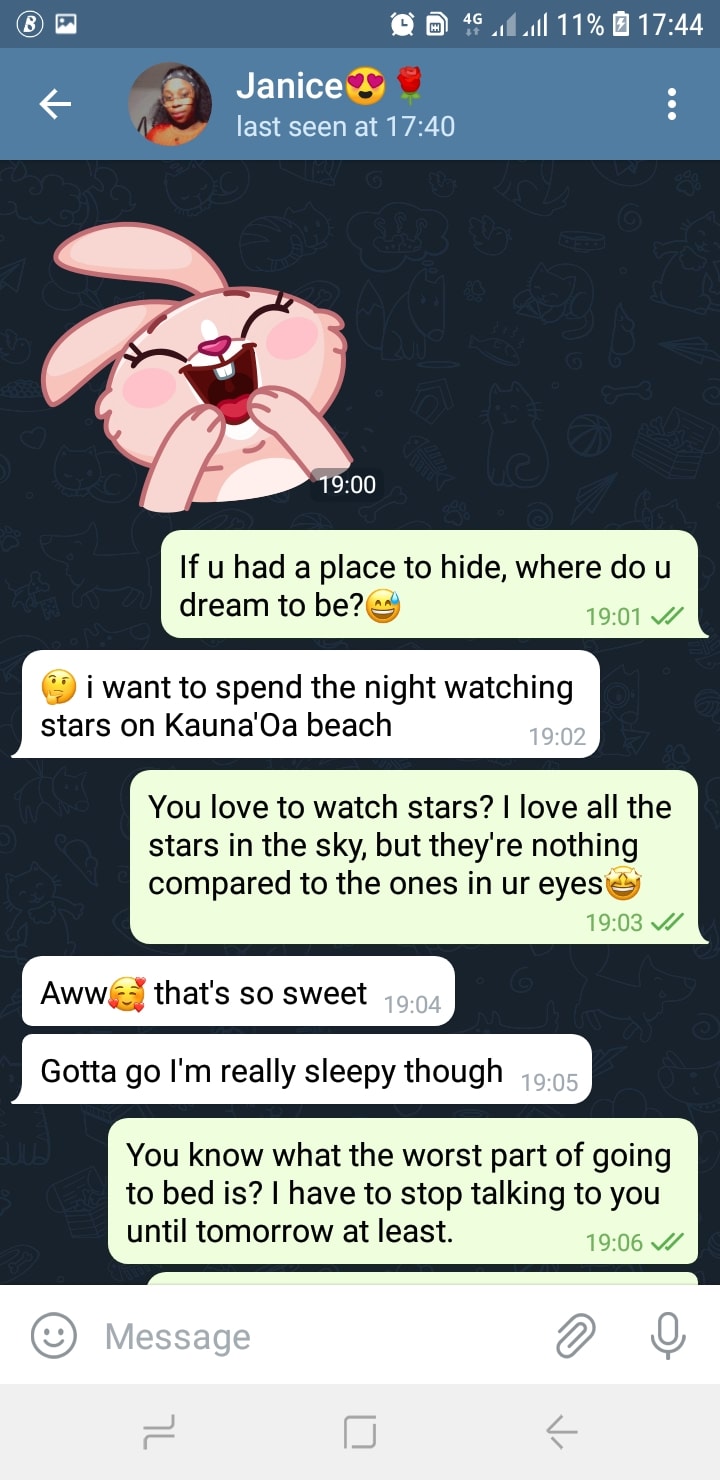Viewport: 720px width, 1480px height.
Task: Select the 'If u had a place to hide' message
Action: click(x=432, y=584)
